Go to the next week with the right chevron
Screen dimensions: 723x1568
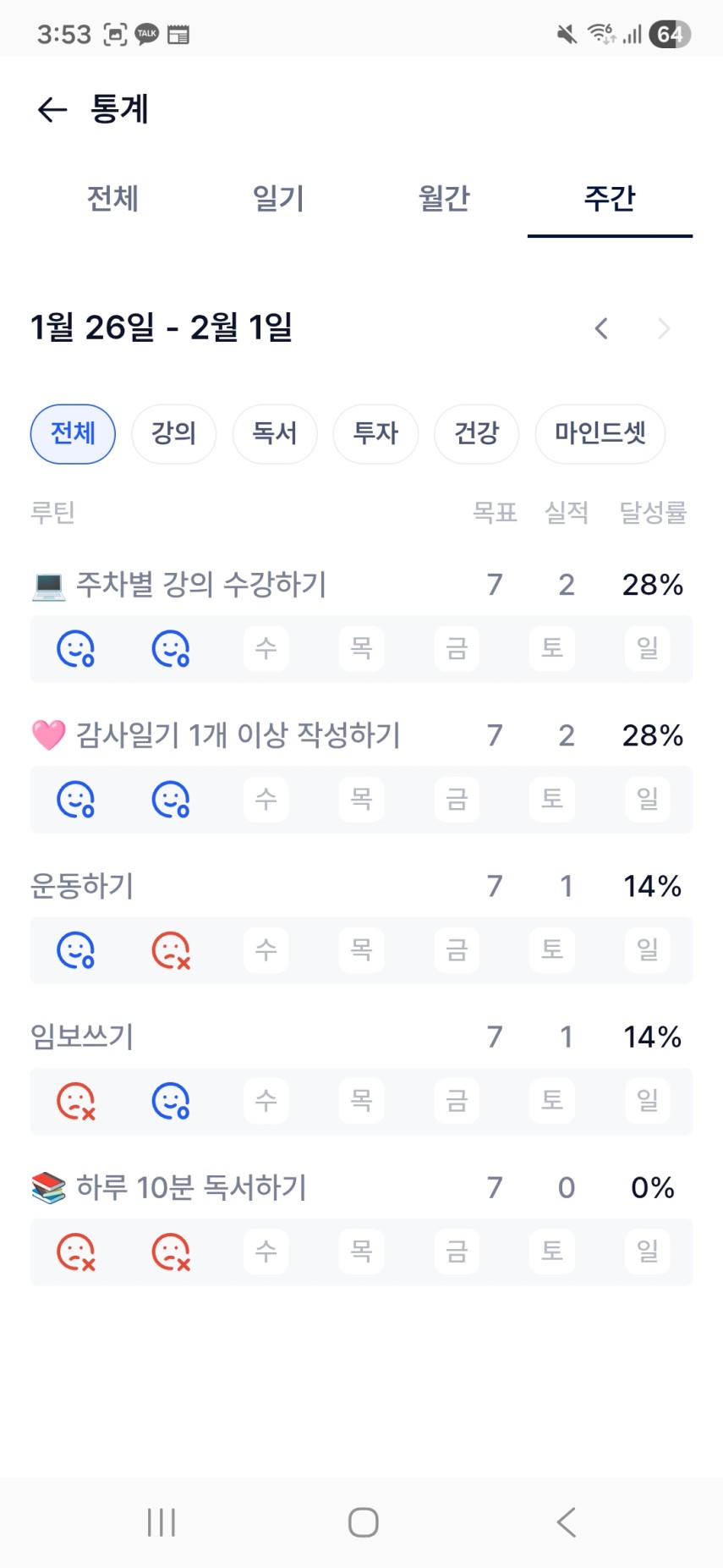tap(664, 328)
